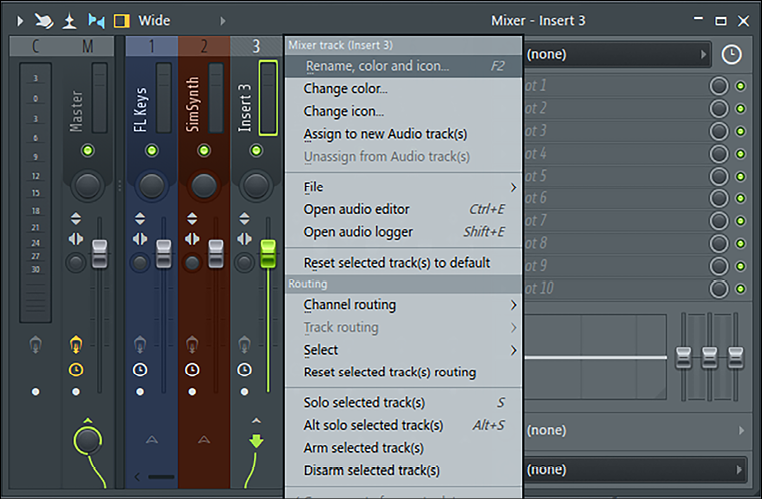Click the mixer view panel layout icon
Screen dimensions: 762x499
121,21
